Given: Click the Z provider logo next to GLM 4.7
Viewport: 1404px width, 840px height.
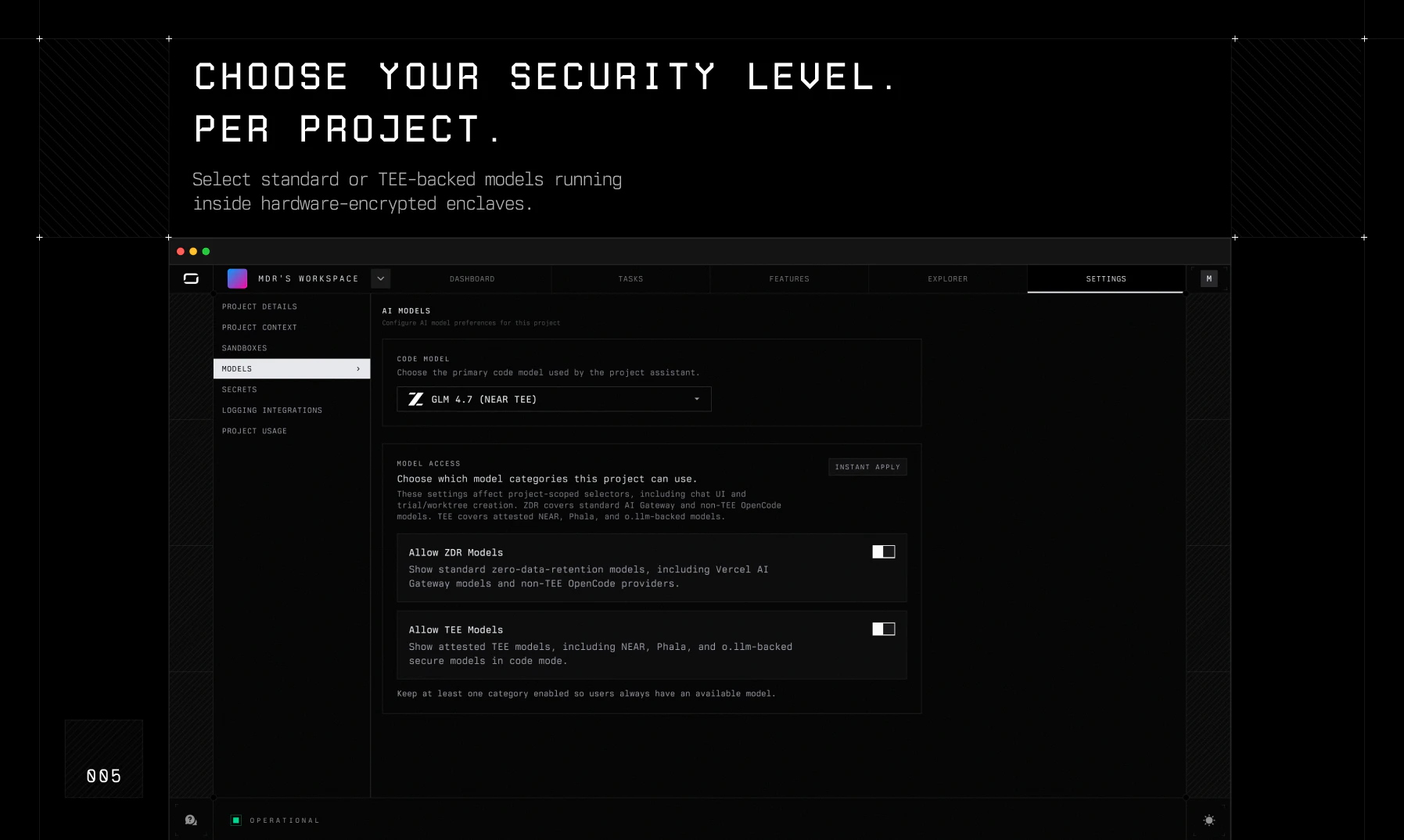Looking at the screenshot, I should [x=417, y=399].
